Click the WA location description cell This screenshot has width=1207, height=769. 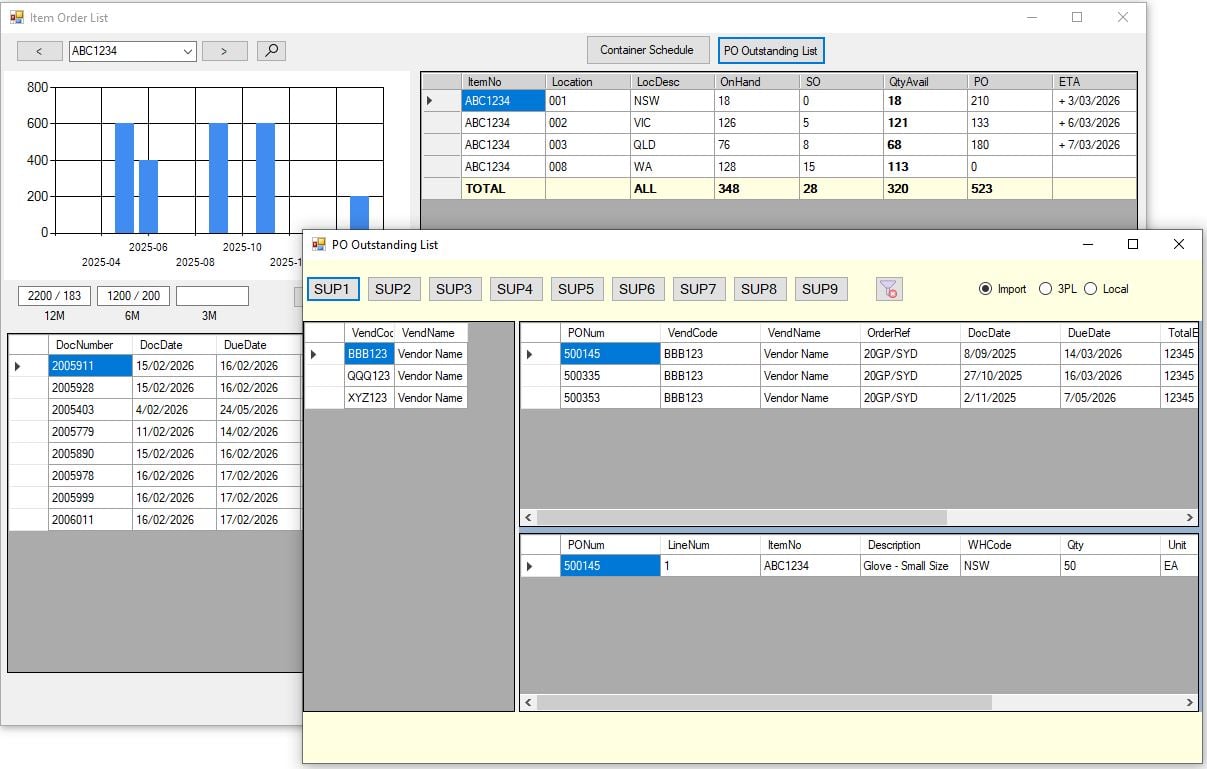pyautogui.click(x=672, y=167)
